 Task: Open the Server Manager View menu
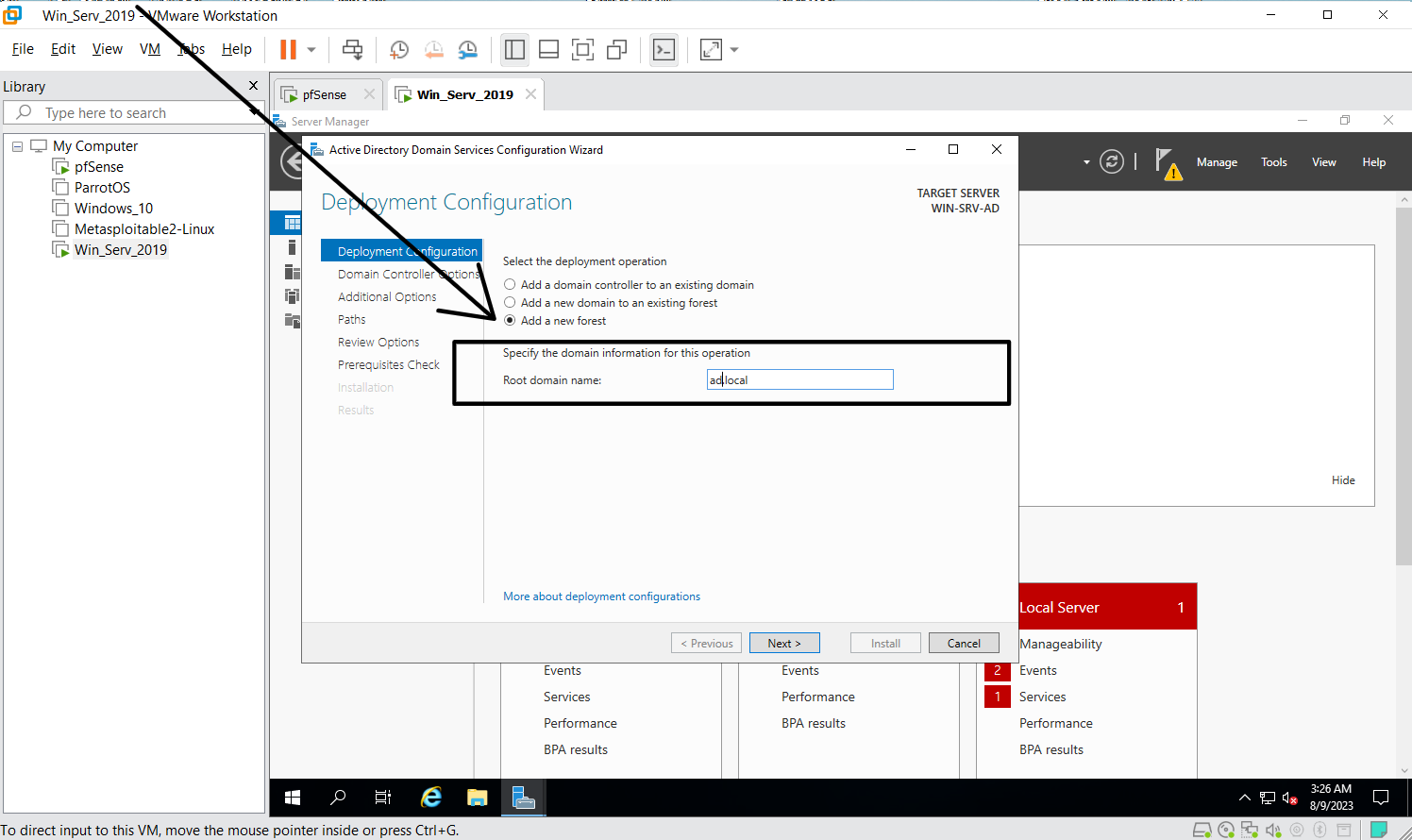pyautogui.click(x=1324, y=162)
